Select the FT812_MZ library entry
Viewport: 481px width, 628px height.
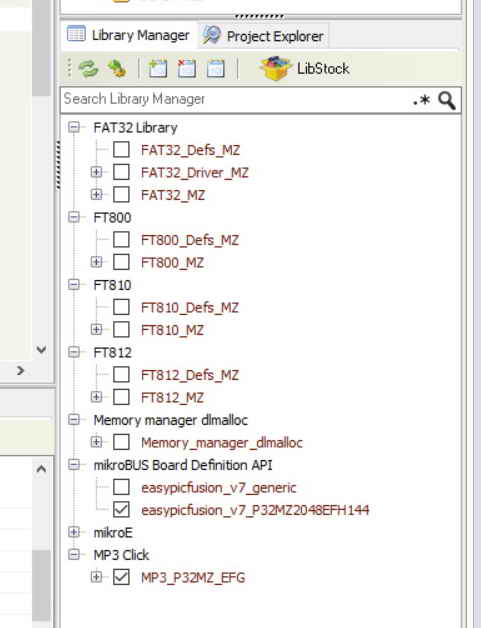173,398
